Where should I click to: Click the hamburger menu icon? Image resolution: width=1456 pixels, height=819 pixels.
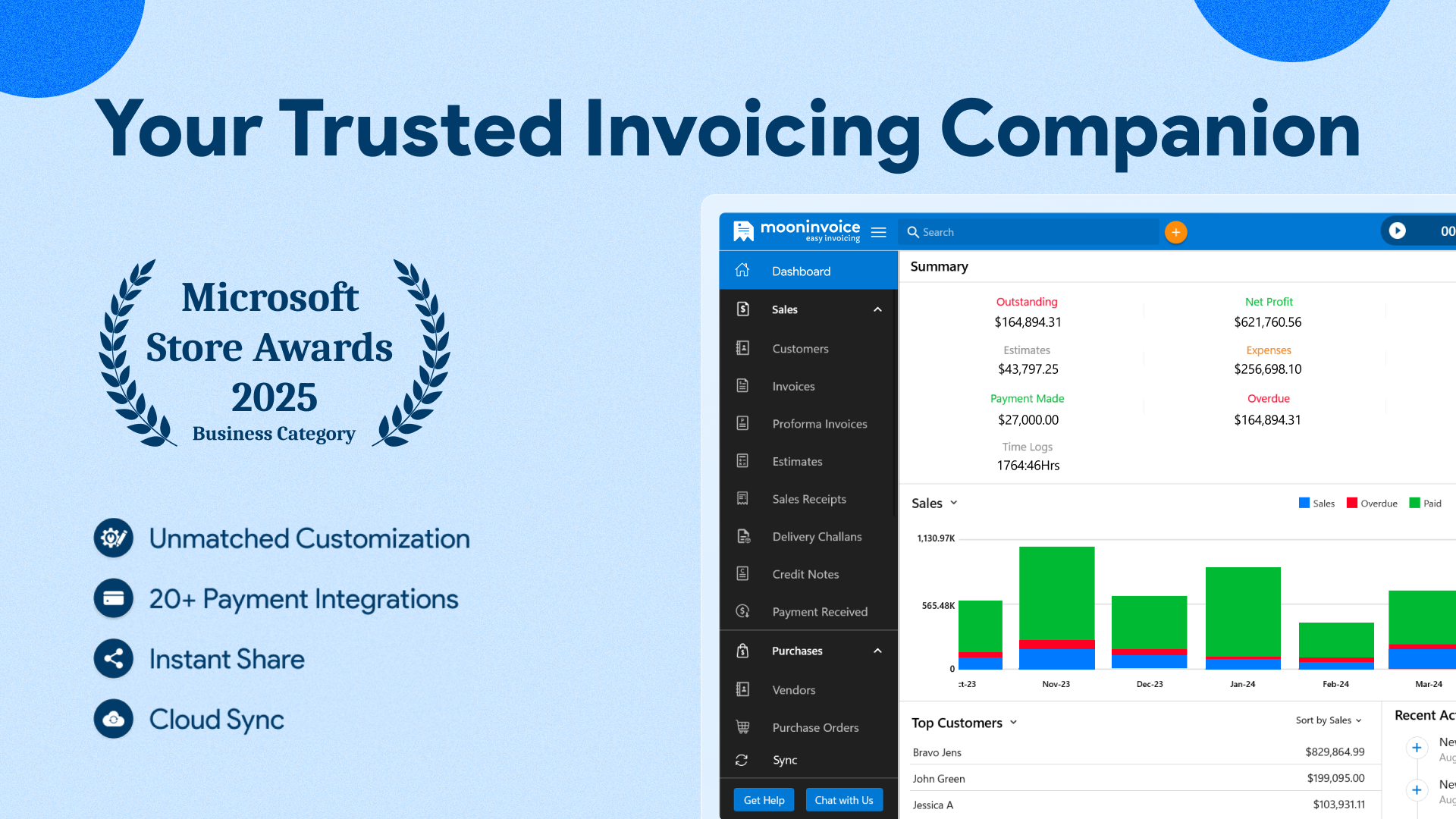click(878, 232)
